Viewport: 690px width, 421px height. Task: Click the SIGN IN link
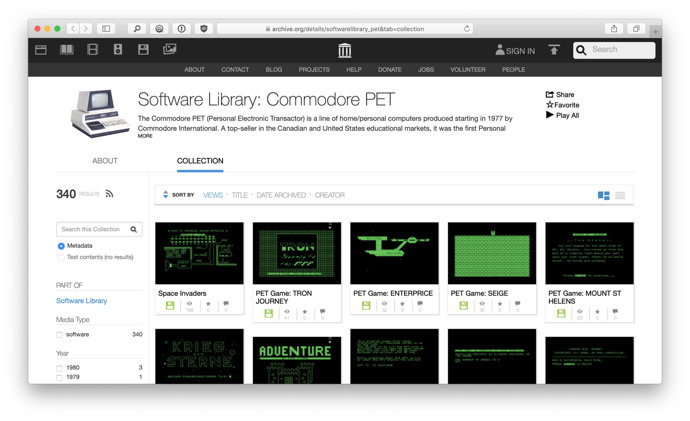point(515,50)
